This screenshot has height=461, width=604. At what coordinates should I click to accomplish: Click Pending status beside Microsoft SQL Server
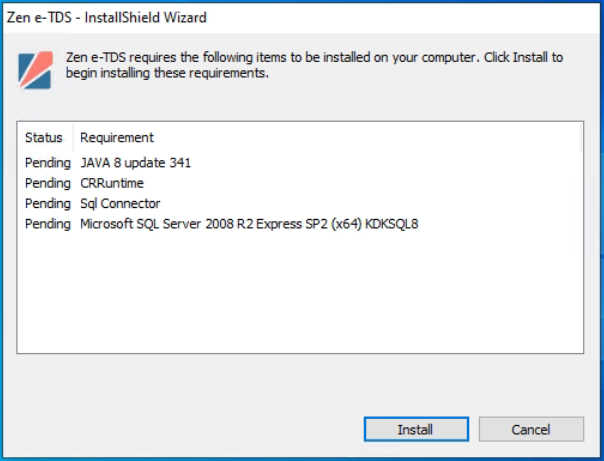coord(48,224)
